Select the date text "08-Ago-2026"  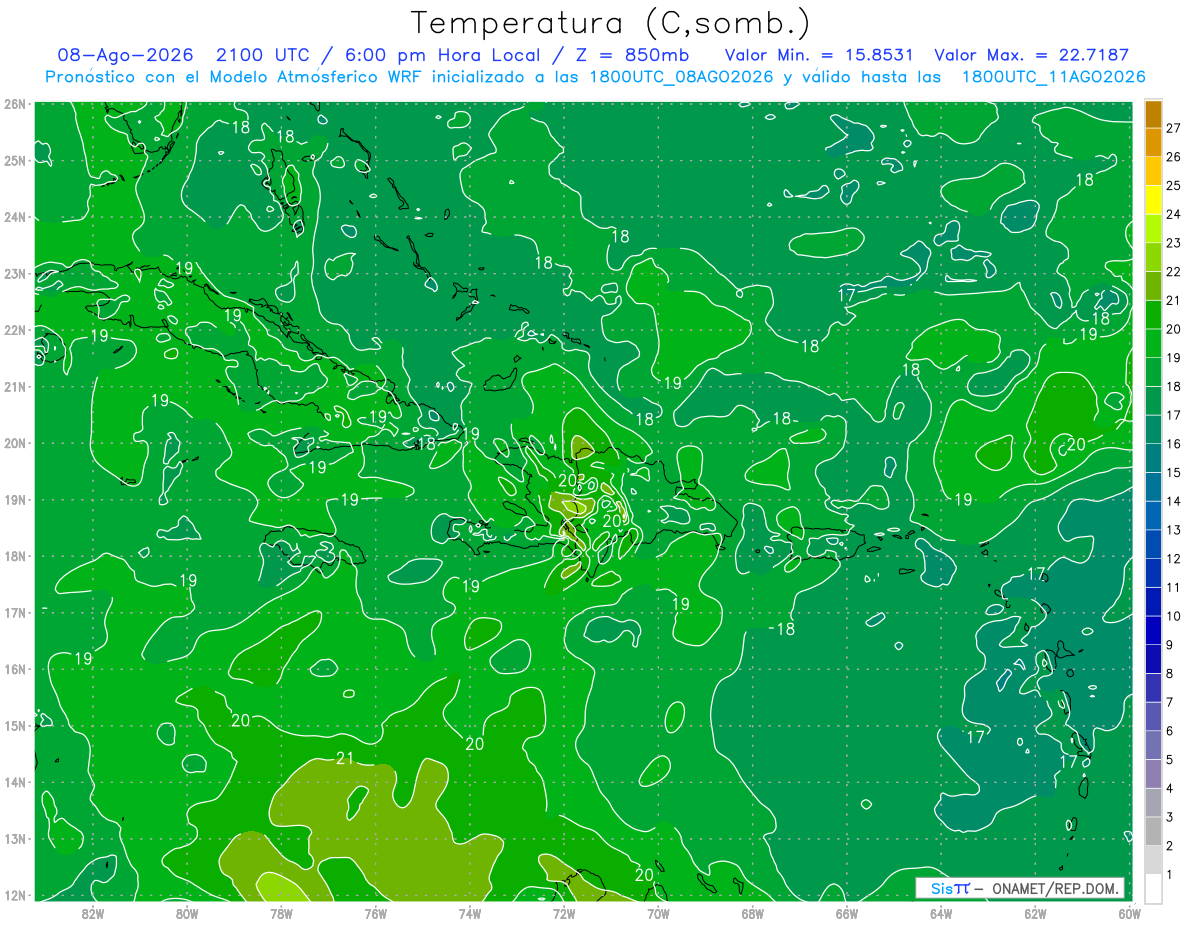click(x=124, y=56)
